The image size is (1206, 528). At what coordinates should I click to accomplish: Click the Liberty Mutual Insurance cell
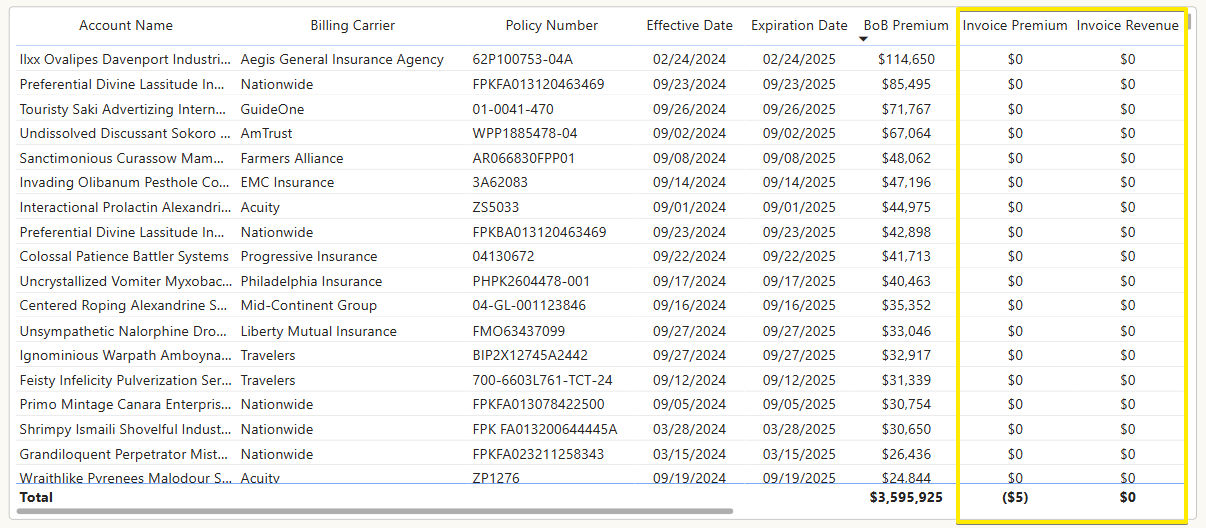pyautogui.click(x=319, y=331)
